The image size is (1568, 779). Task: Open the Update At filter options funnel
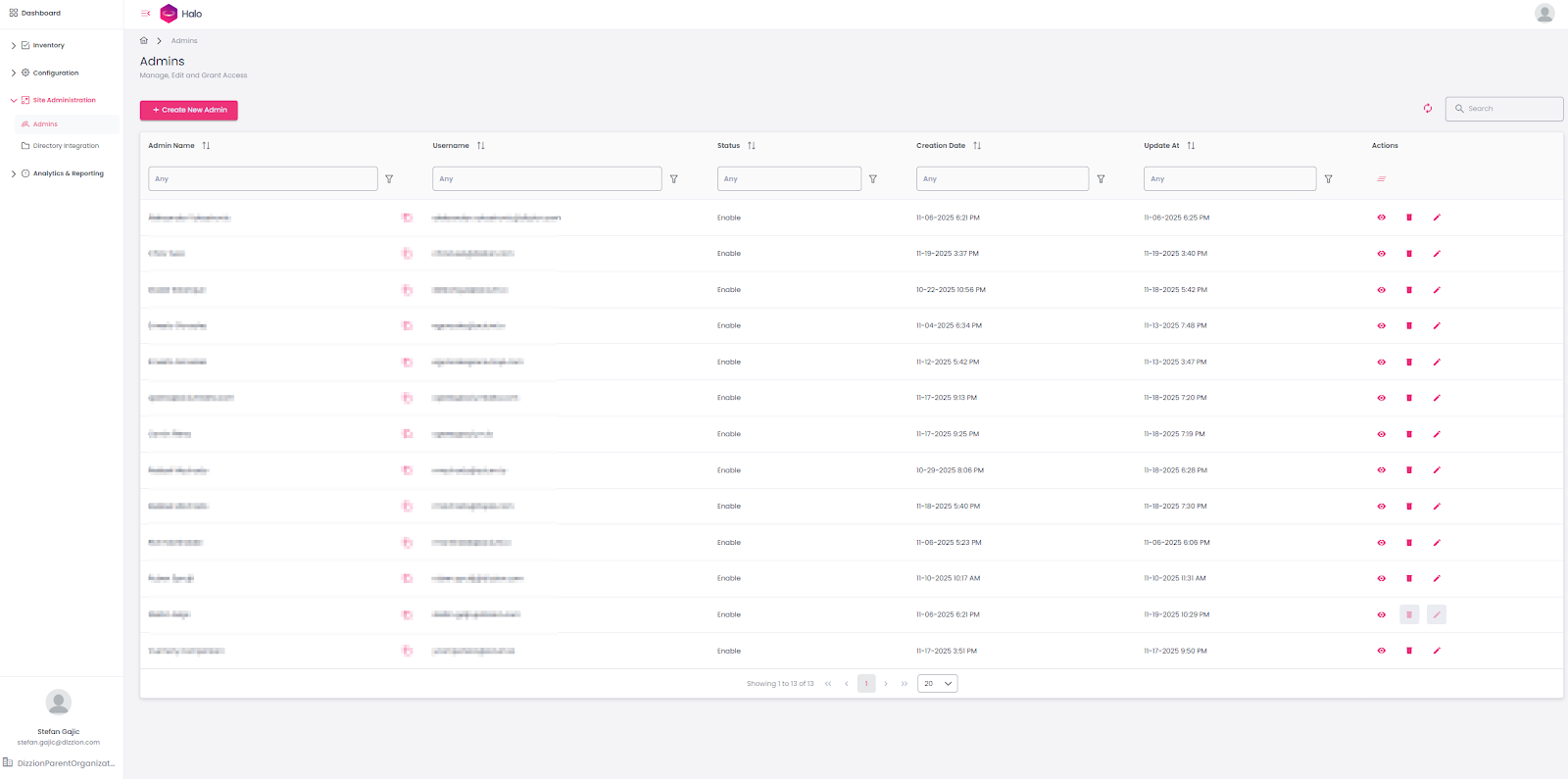[x=1329, y=179]
